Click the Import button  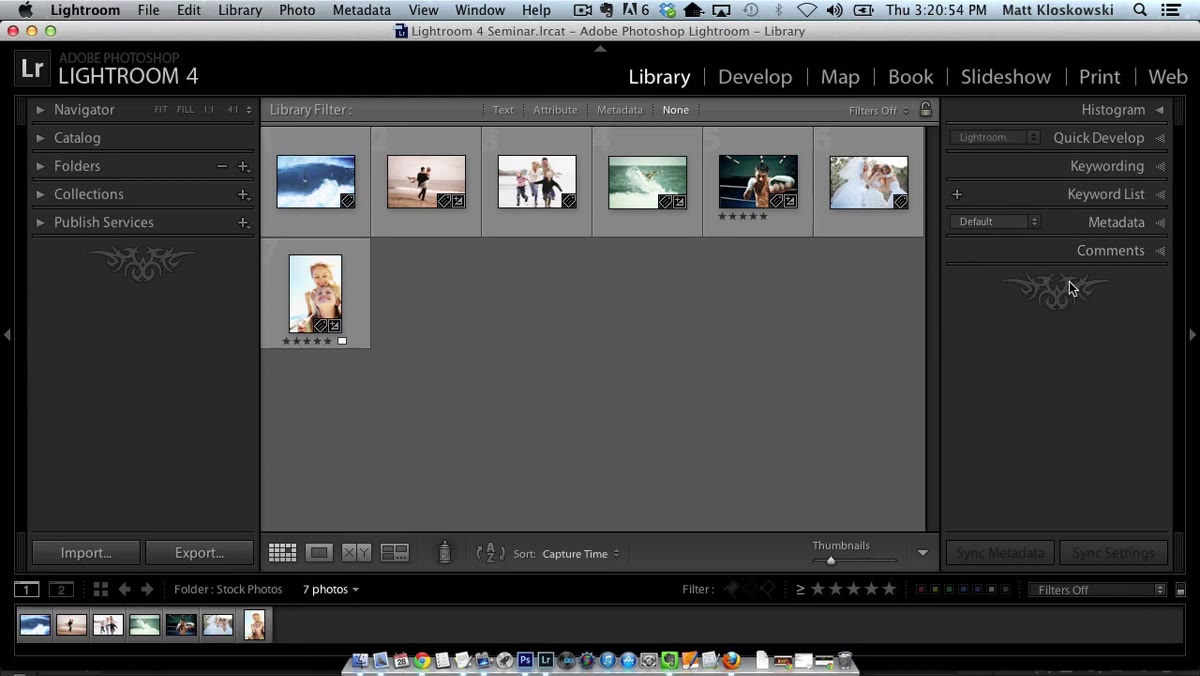point(86,553)
